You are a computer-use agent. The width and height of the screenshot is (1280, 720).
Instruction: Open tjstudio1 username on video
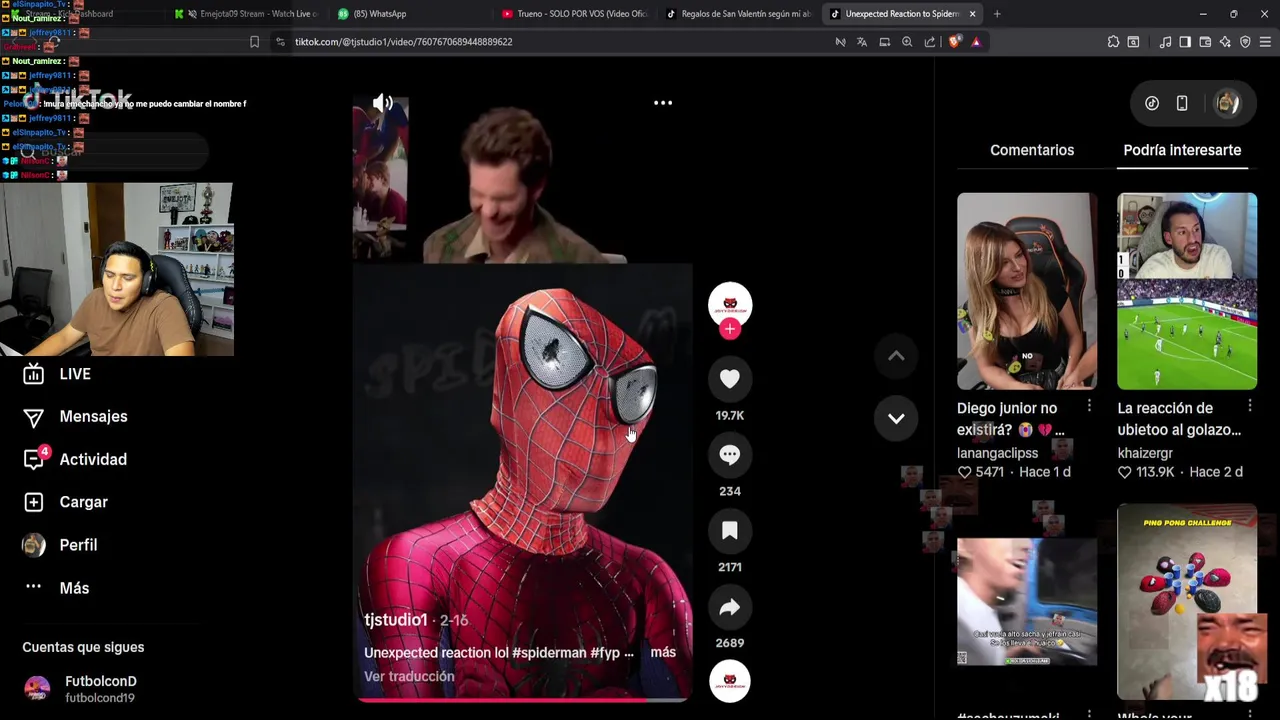[396, 620]
